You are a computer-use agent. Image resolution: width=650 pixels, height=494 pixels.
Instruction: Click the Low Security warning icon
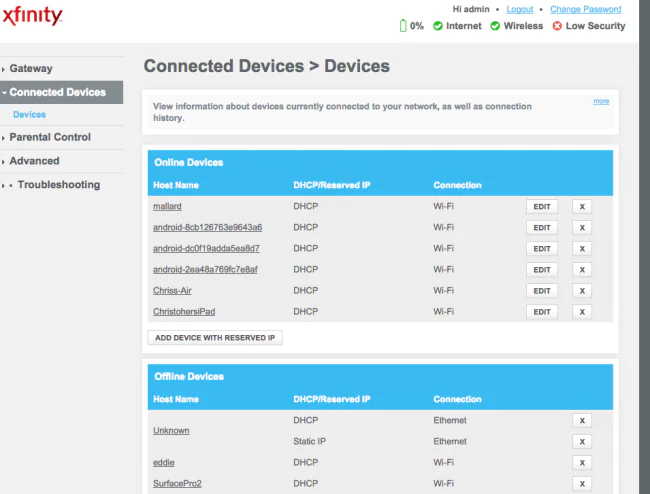(557, 26)
